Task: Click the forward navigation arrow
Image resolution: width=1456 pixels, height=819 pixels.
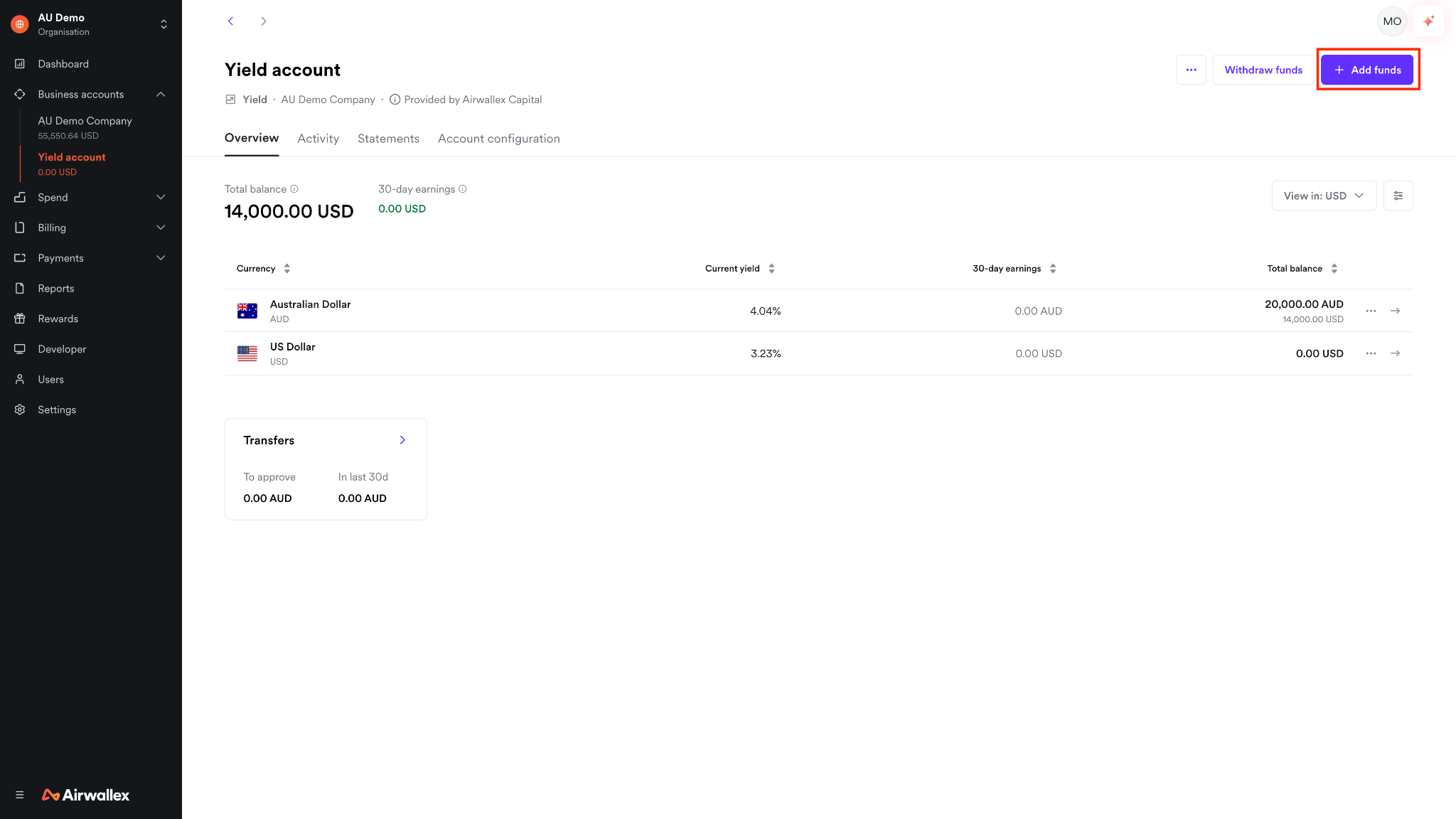Action: tap(264, 21)
